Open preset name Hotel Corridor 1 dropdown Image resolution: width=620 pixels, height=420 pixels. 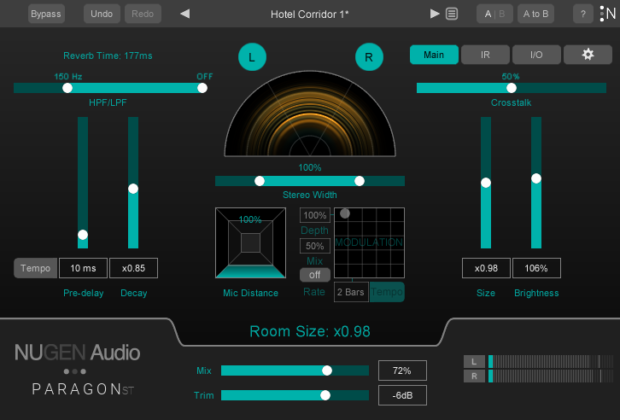tap(310, 14)
